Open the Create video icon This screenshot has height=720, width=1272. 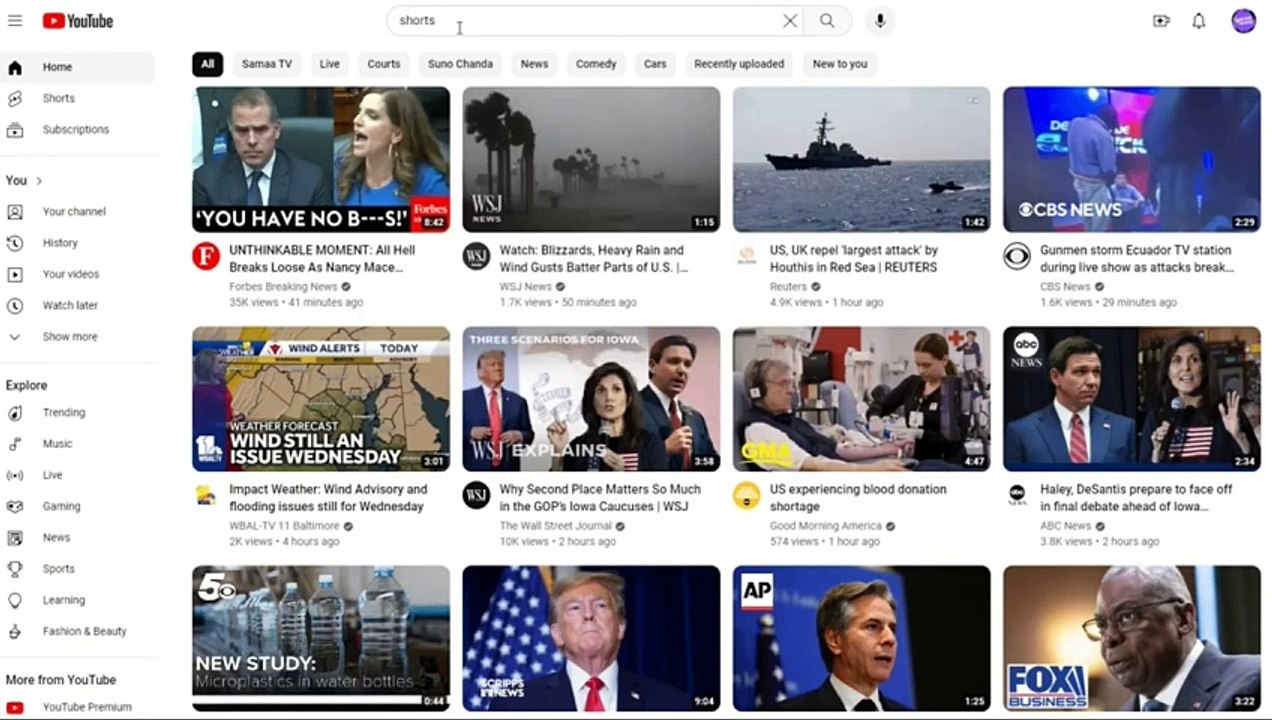tap(1161, 20)
